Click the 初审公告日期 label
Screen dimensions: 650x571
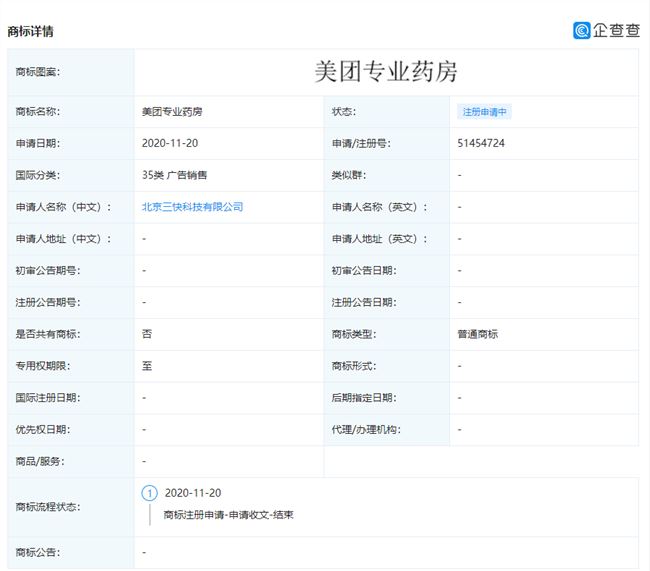click(364, 270)
